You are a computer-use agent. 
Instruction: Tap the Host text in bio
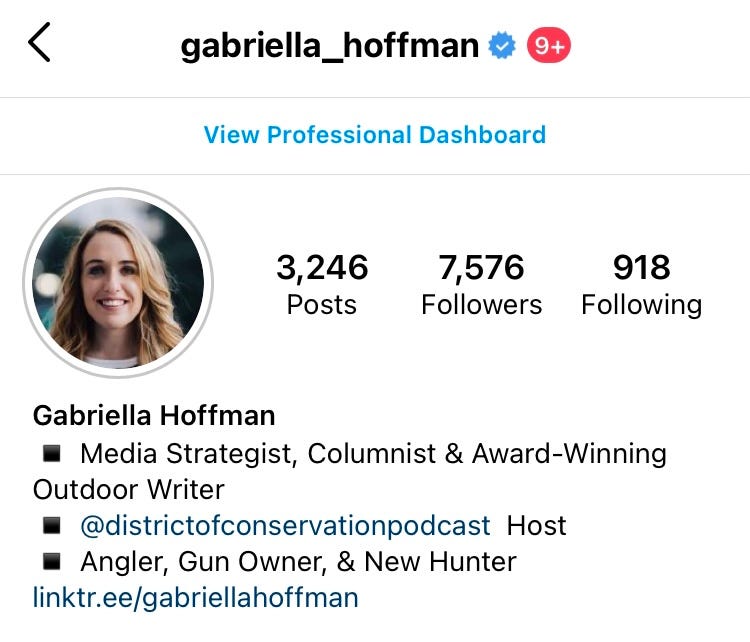point(536,525)
